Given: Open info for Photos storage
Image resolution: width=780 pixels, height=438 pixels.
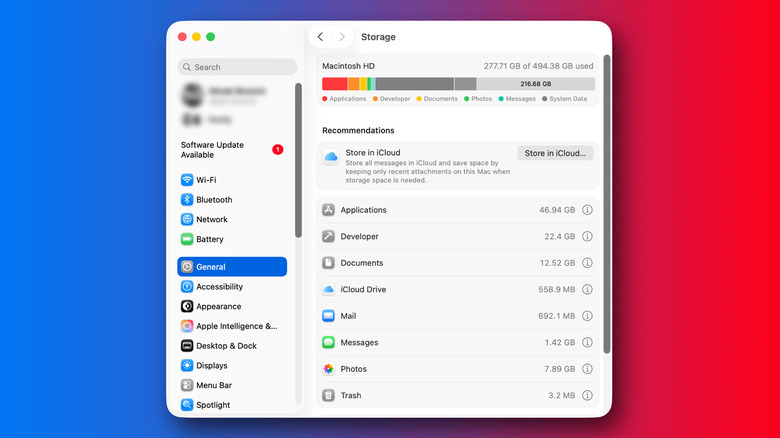Looking at the screenshot, I should [x=587, y=369].
